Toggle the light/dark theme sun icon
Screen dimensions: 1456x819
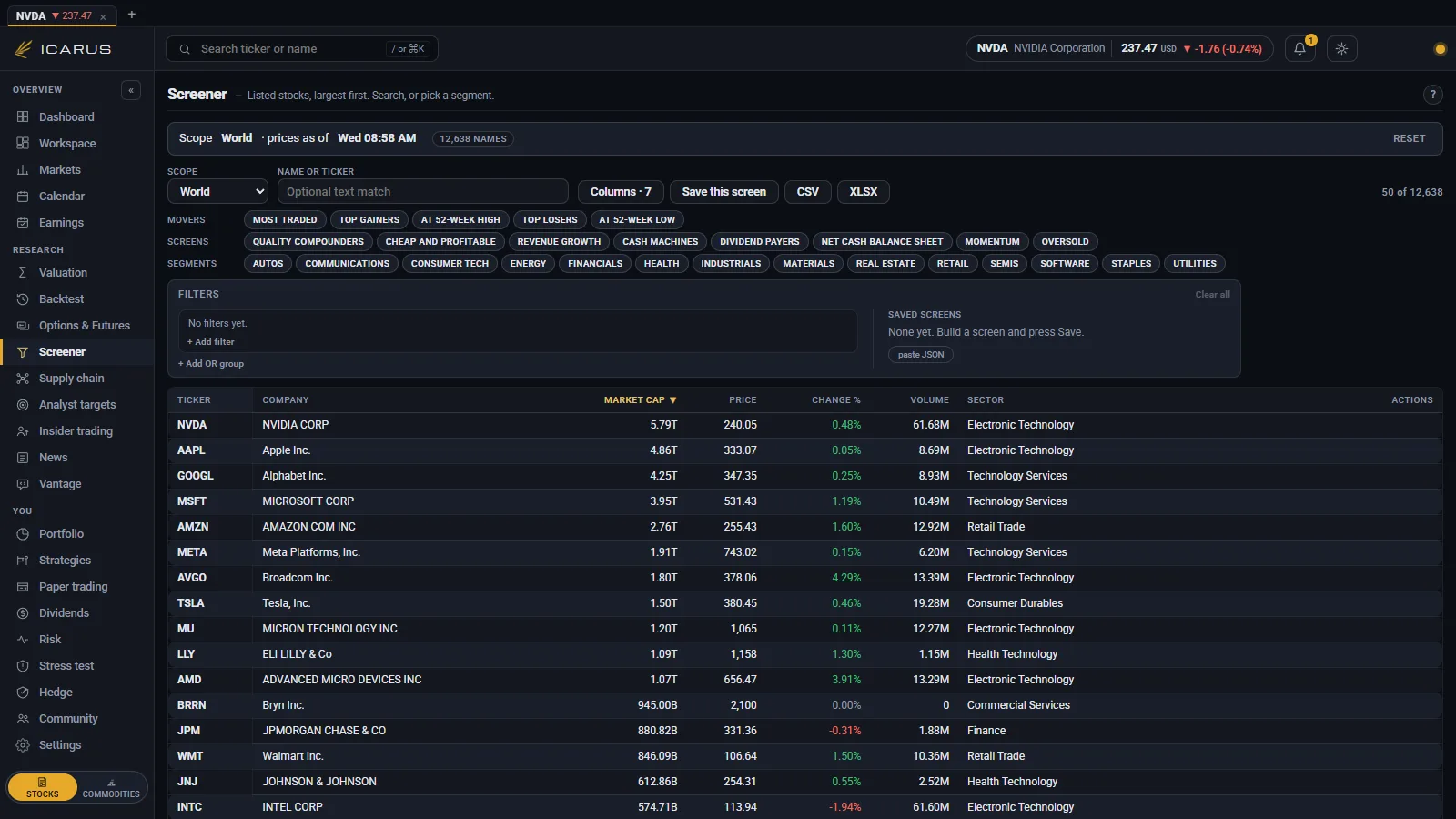coord(1341,48)
